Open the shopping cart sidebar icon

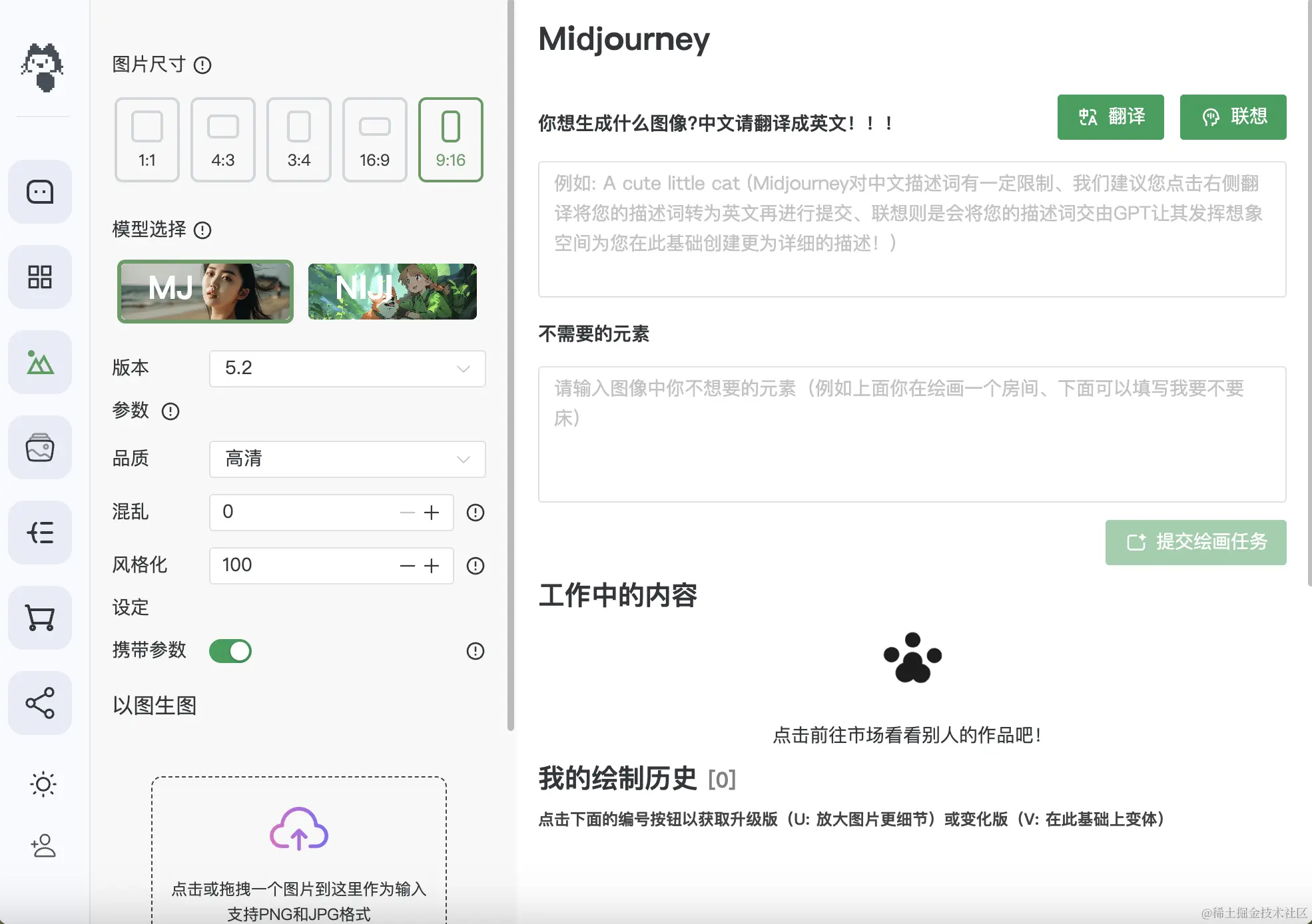[40, 618]
